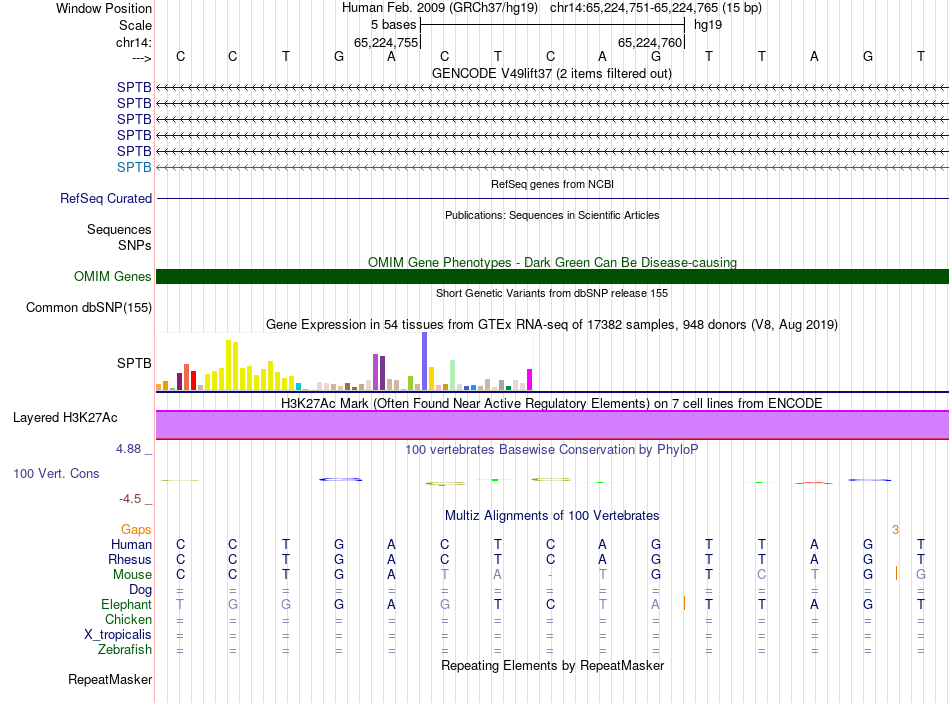Open the GTEx Gene Expression track title
950x703 pixels.
(552, 324)
